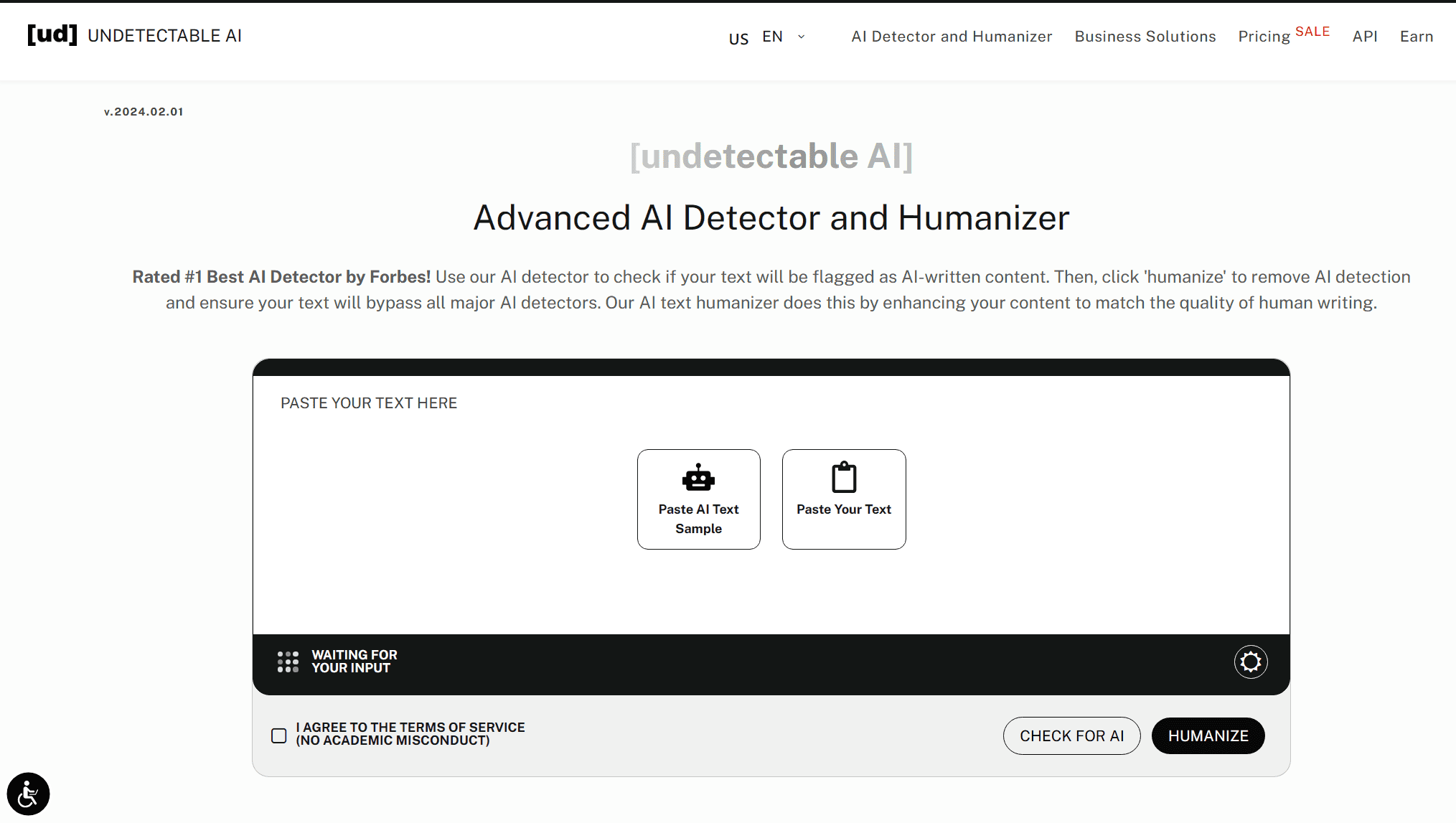This screenshot has height=823, width=1456.
Task: Click the grid dots icon on left
Action: coord(288,662)
